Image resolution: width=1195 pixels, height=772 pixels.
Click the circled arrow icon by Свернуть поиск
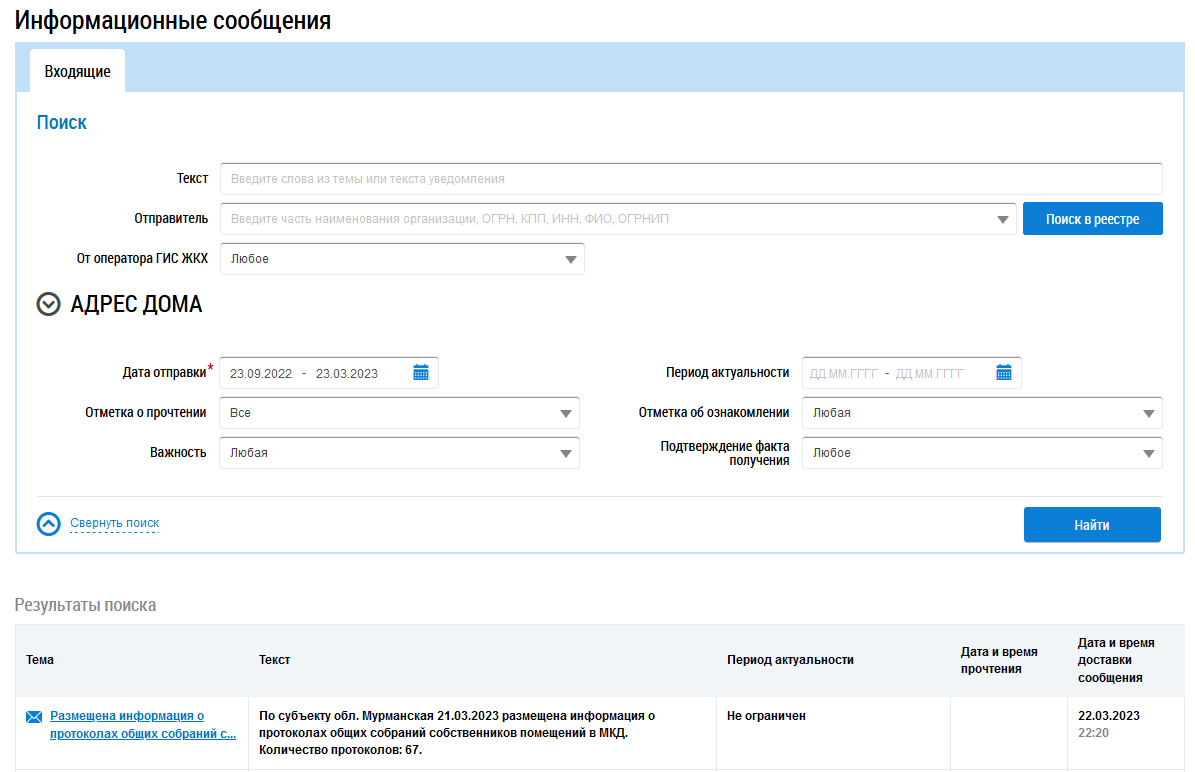pos(49,524)
